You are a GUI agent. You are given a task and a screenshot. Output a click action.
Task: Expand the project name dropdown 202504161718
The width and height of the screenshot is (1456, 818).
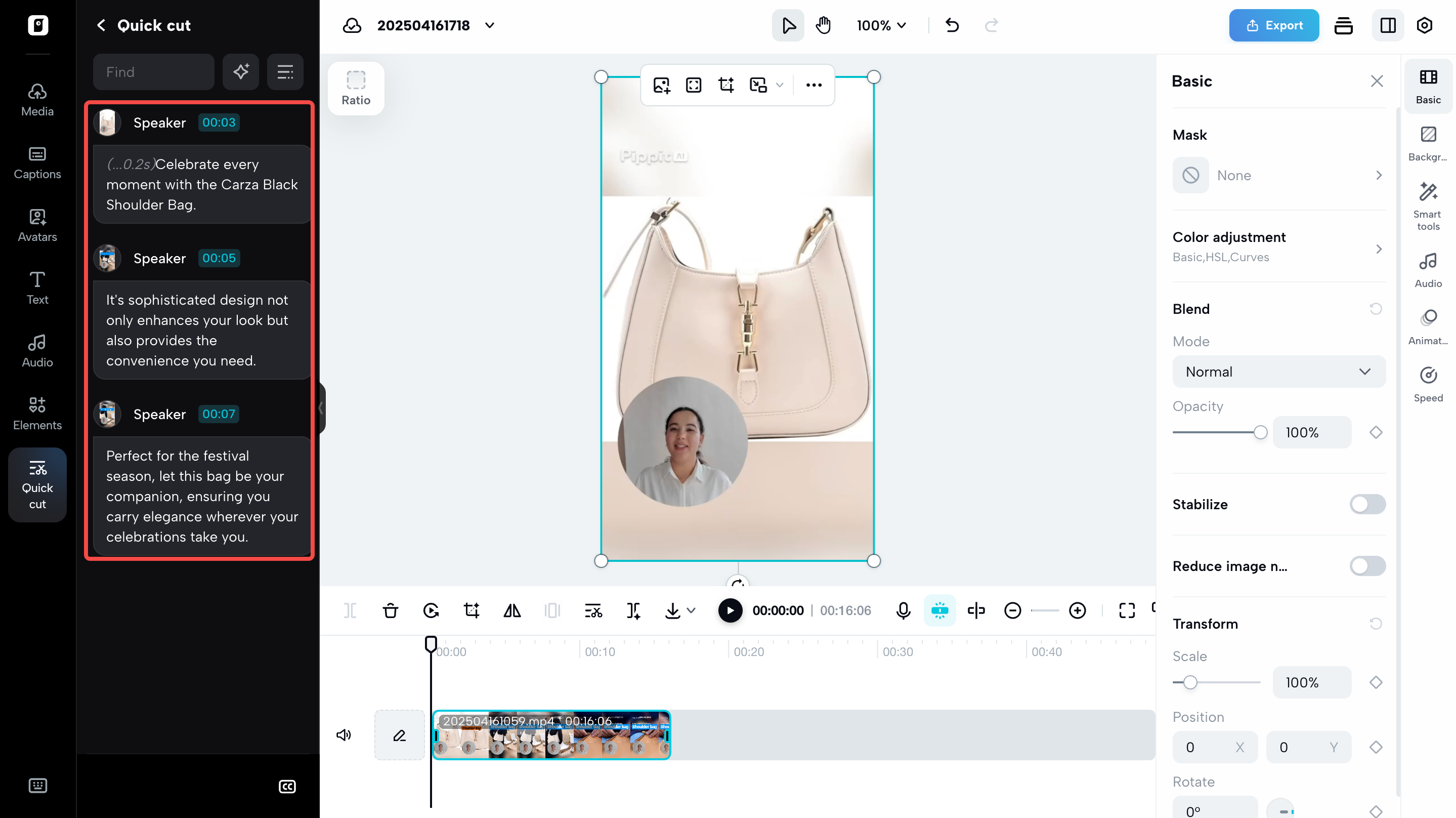click(490, 25)
